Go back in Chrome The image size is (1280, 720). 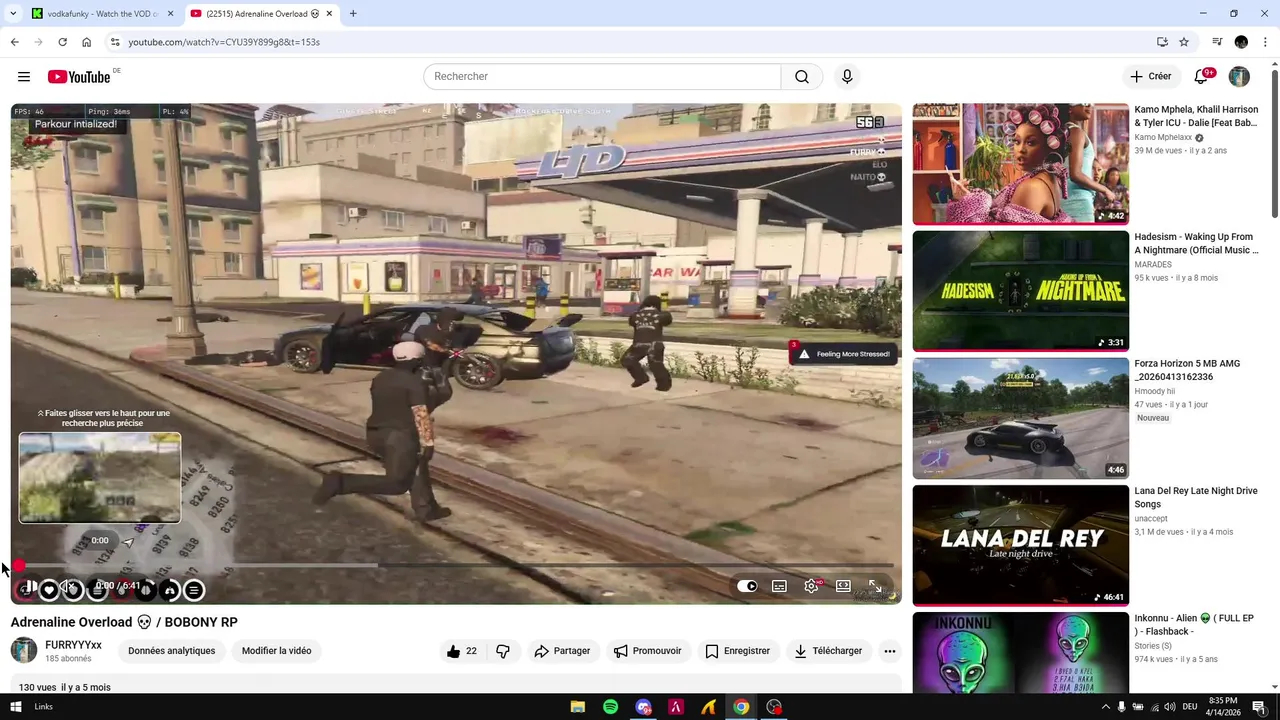[14, 42]
